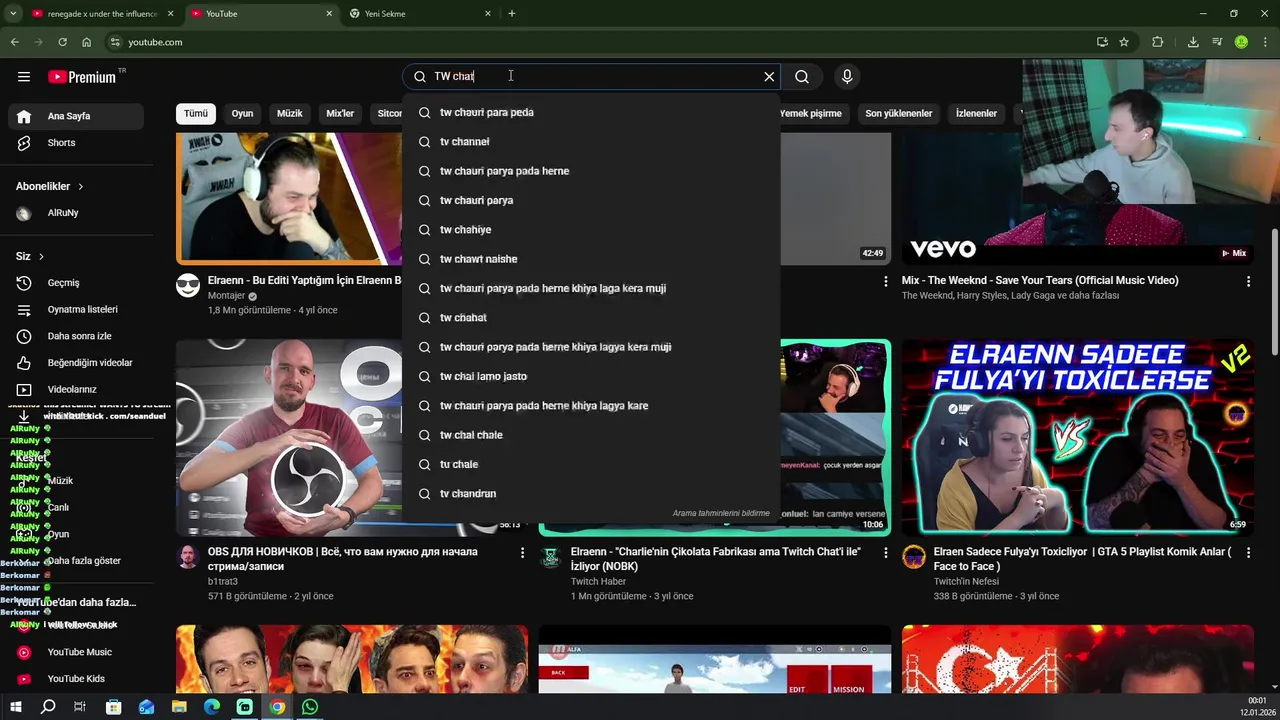Open WhatsApp from the taskbar
Viewport: 1280px width, 720px height.
310,707
